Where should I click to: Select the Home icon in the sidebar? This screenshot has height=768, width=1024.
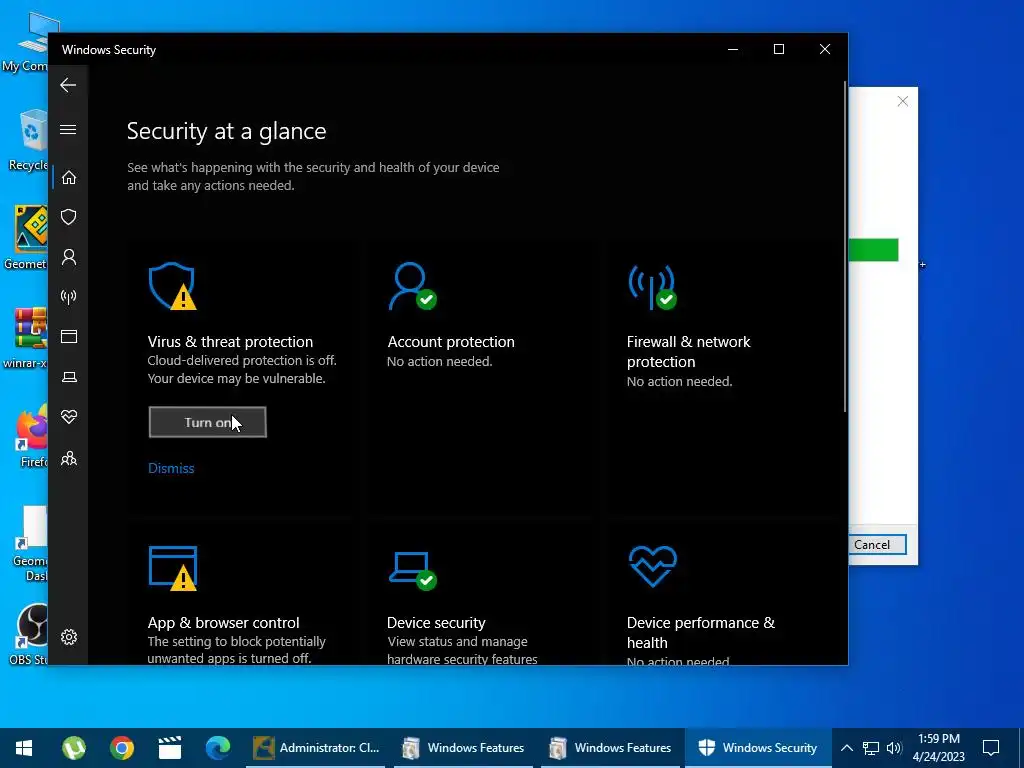(x=69, y=178)
